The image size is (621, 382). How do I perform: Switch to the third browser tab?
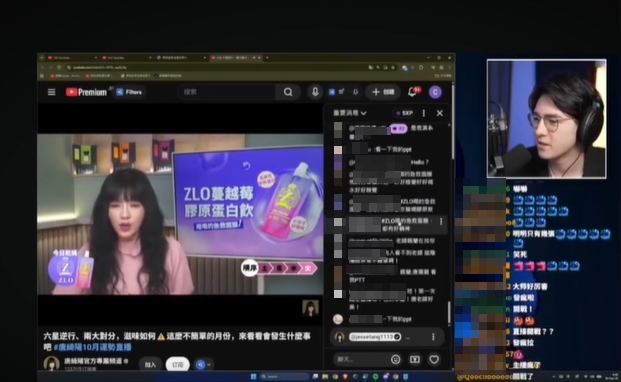(181, 58)
